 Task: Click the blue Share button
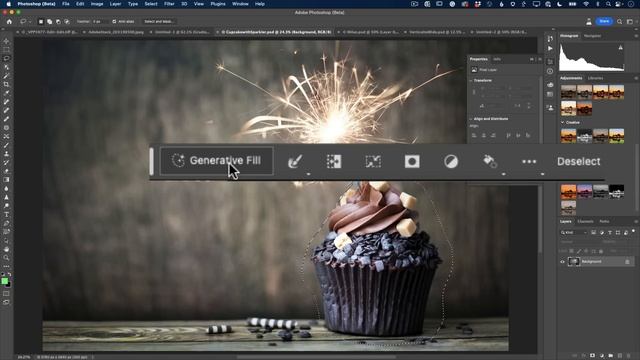pyautogui.click(x=604, y=21)
